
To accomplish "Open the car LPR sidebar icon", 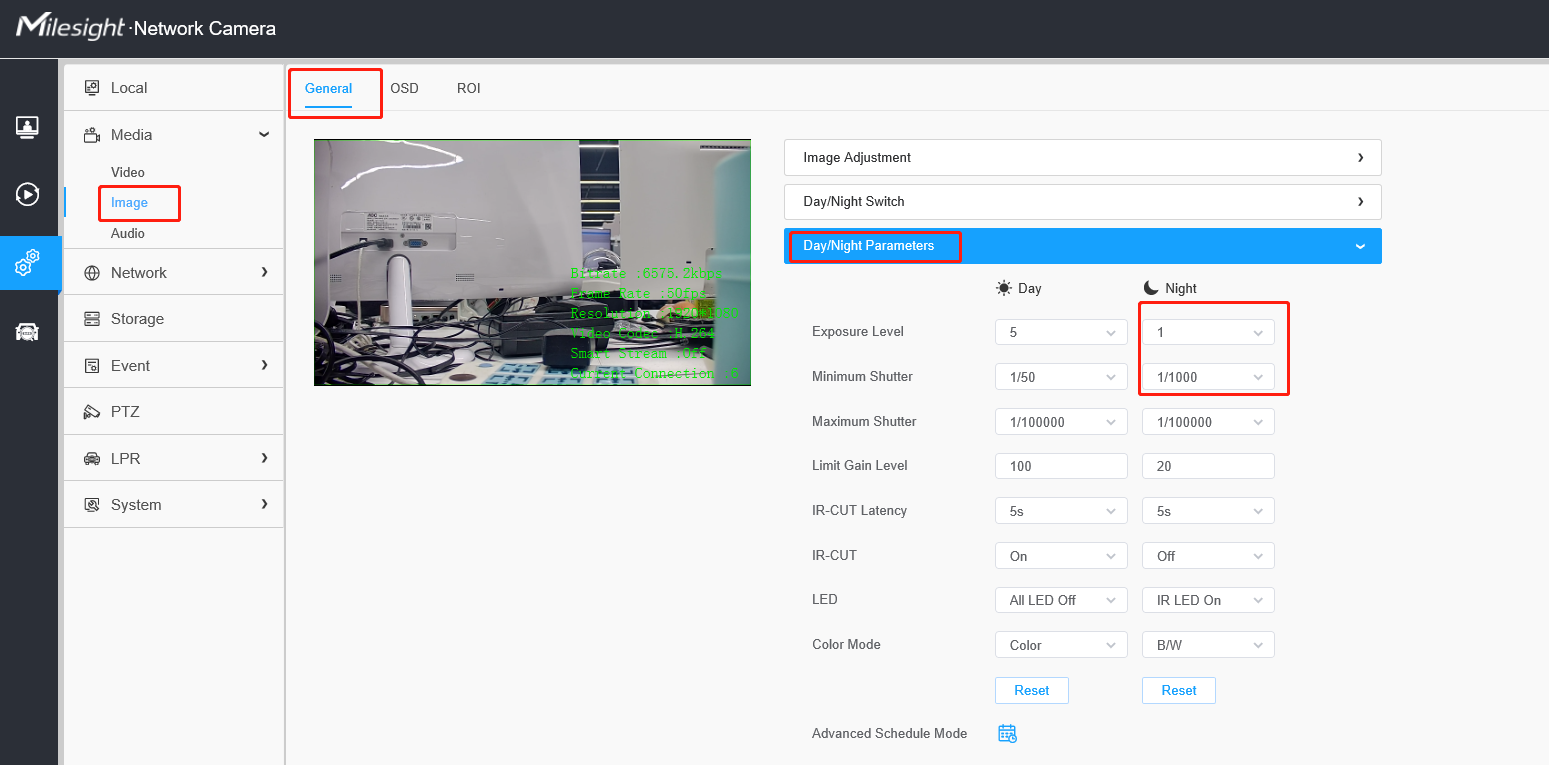I will click(x=28, y=332).
